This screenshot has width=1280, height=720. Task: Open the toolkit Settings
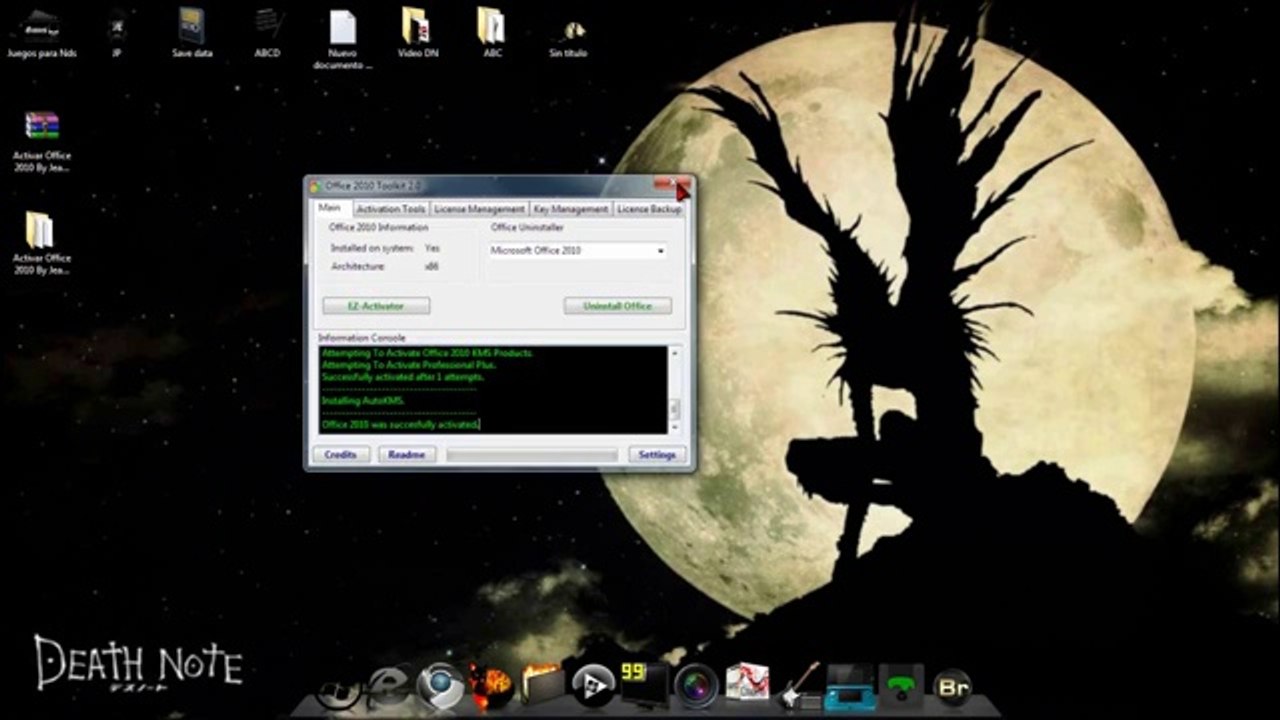click(x=657, y=455)
